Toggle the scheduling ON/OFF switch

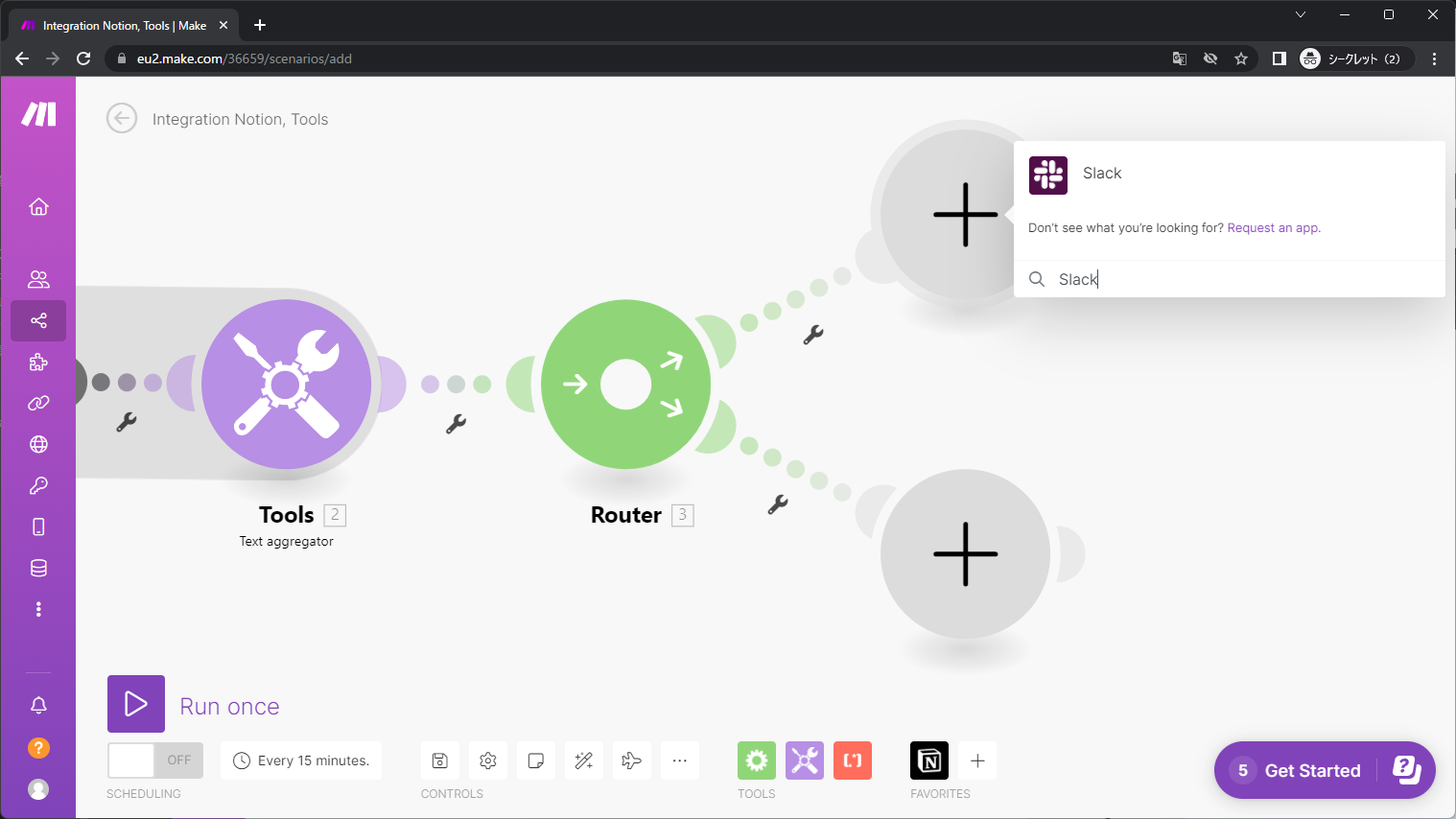(155, 760)
